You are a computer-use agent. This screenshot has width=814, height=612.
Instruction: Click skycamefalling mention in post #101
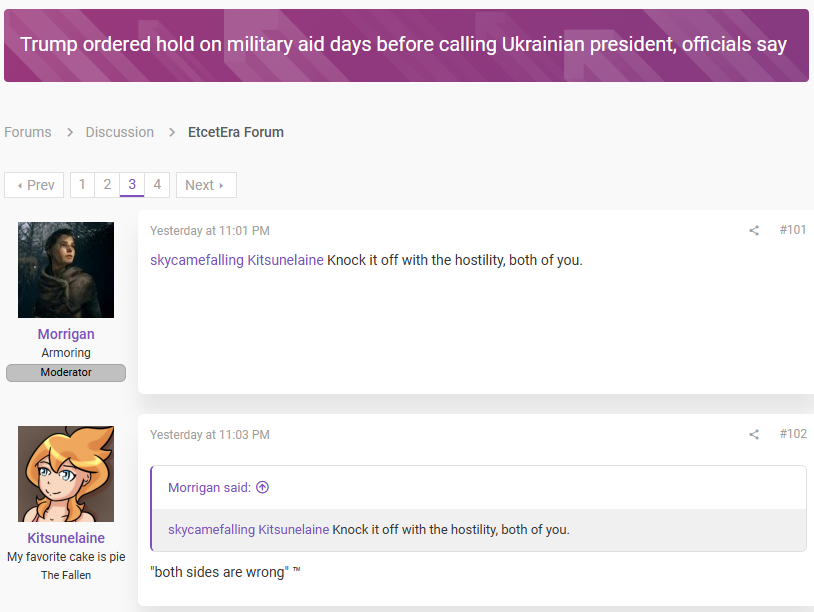pos(197,260)
